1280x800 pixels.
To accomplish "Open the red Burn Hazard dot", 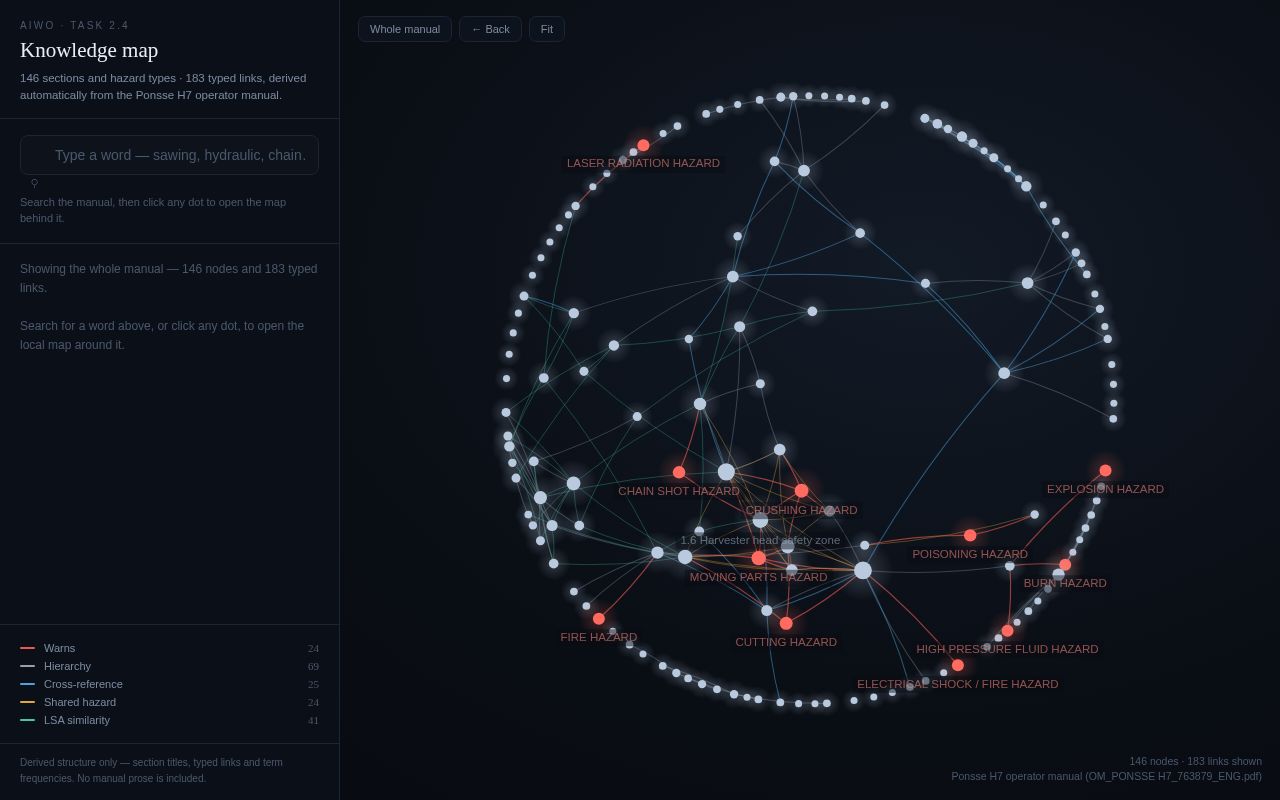I will coord(1065,565).
